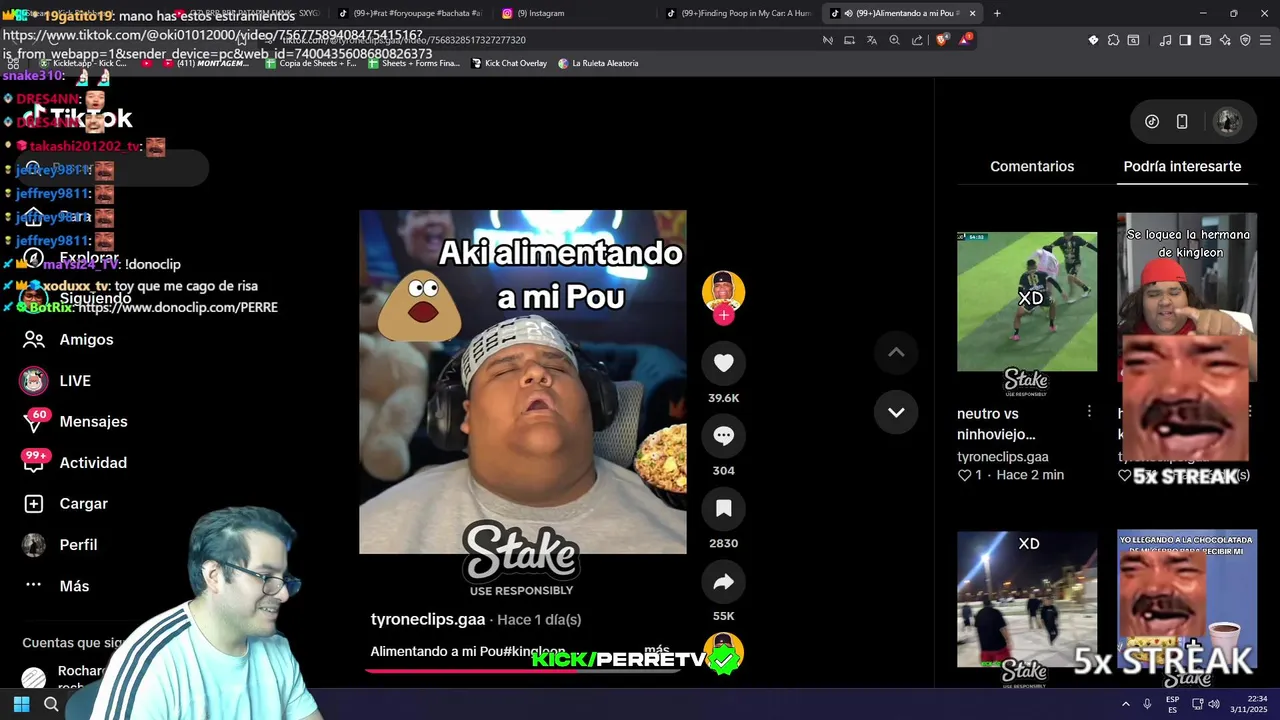Open the kingleon sister suggested video thumbnail

[x=1187, y=297]
